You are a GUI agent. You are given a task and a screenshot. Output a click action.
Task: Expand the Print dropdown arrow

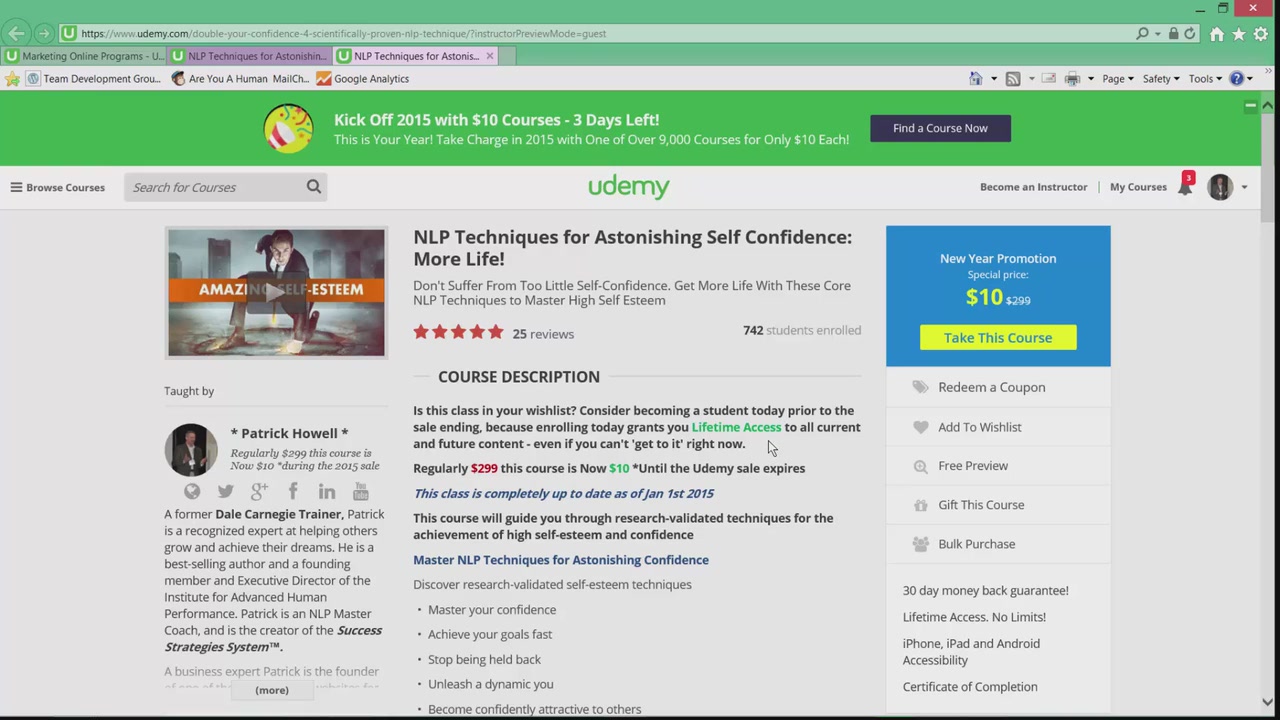click(1090, 79)
